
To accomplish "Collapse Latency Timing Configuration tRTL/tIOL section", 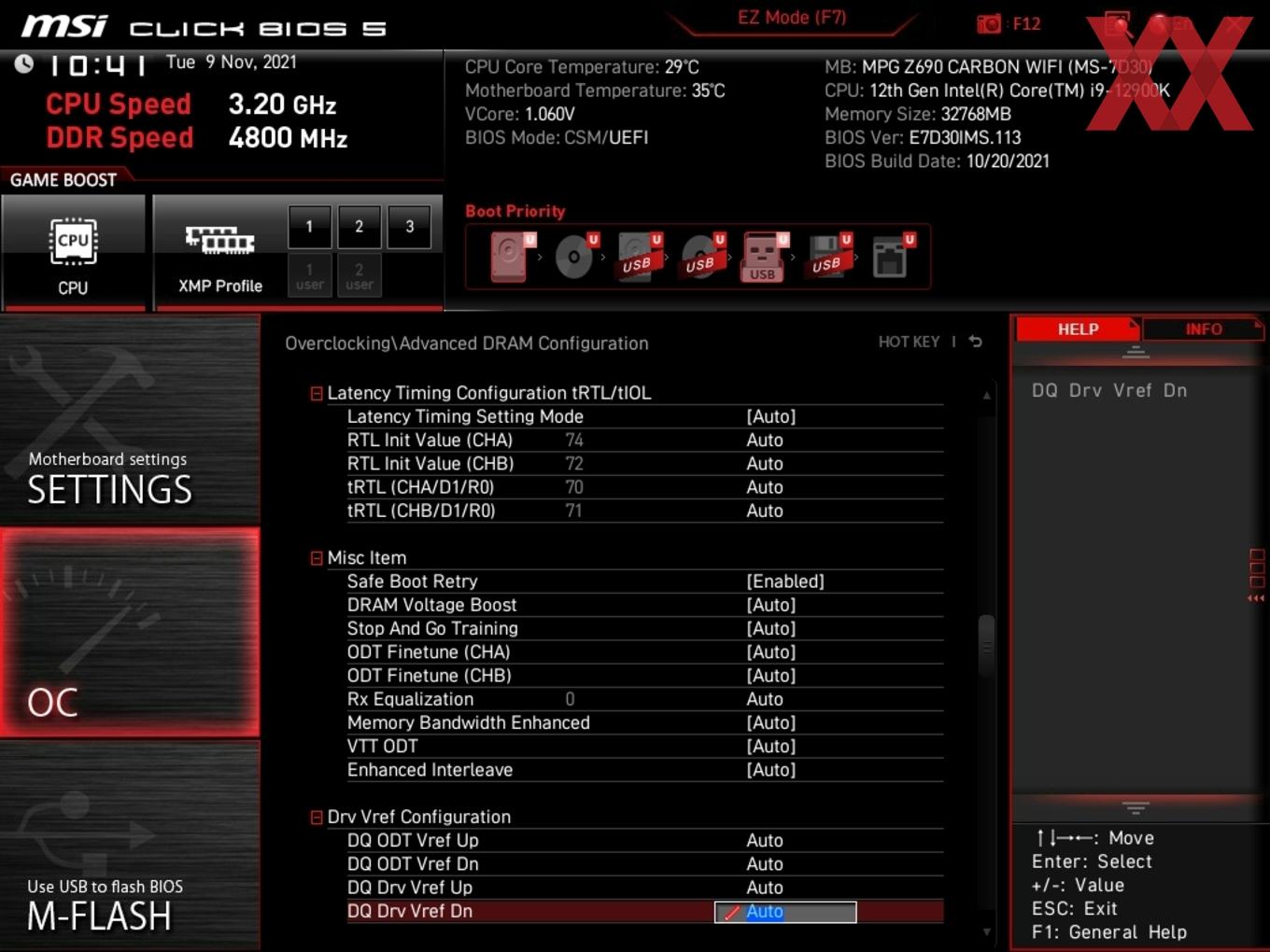I will 317,394.
